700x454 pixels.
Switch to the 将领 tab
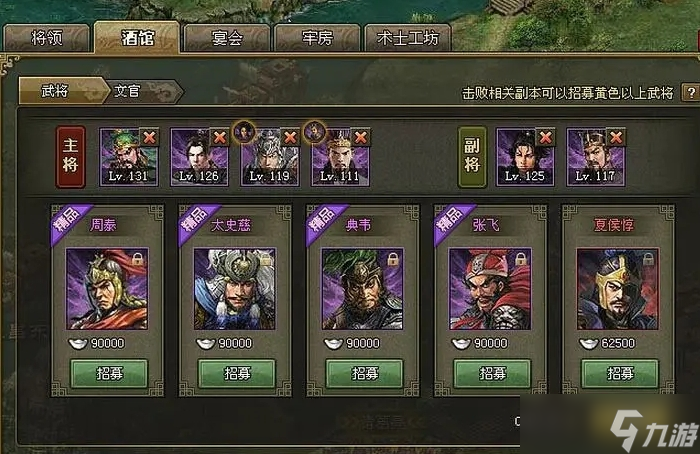(x=47, y=38)
